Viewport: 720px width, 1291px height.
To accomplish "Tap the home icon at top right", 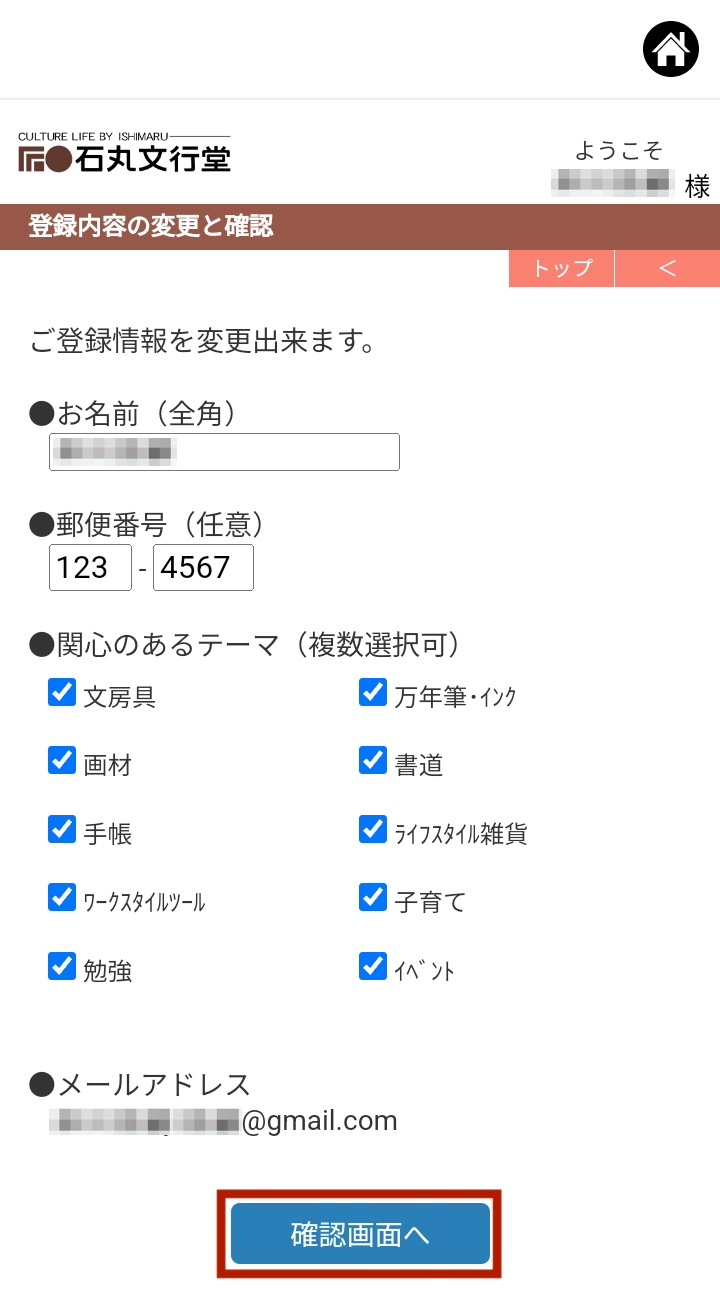I will [x=671, y=49].
